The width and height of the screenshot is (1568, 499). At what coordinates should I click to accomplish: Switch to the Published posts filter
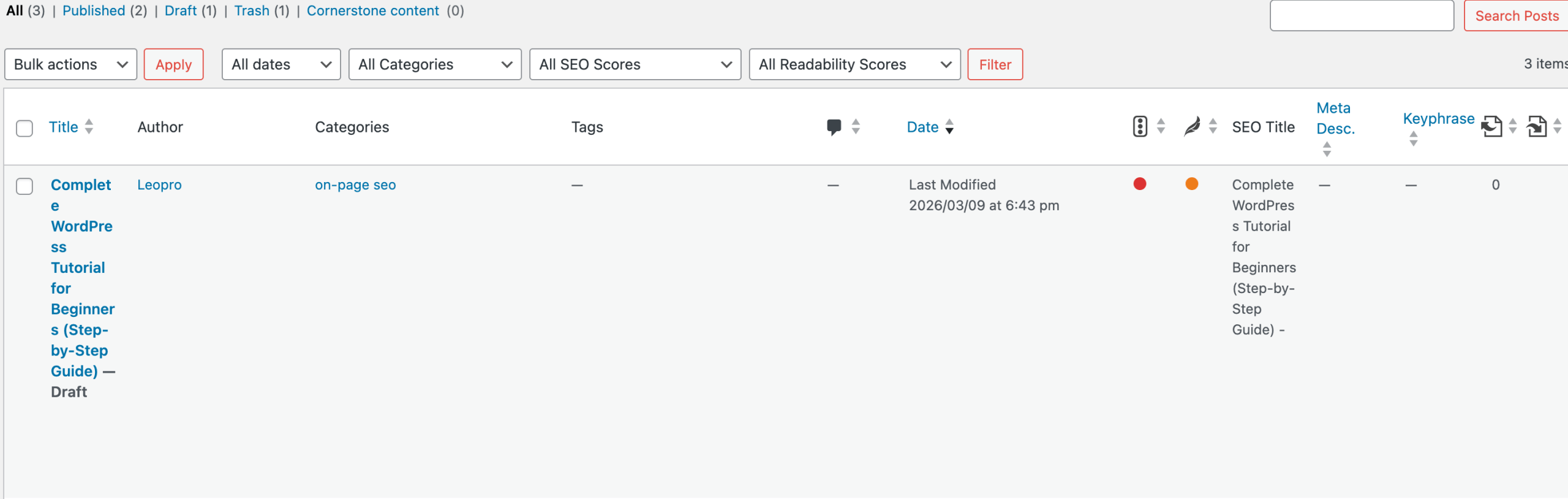(93, 10)
